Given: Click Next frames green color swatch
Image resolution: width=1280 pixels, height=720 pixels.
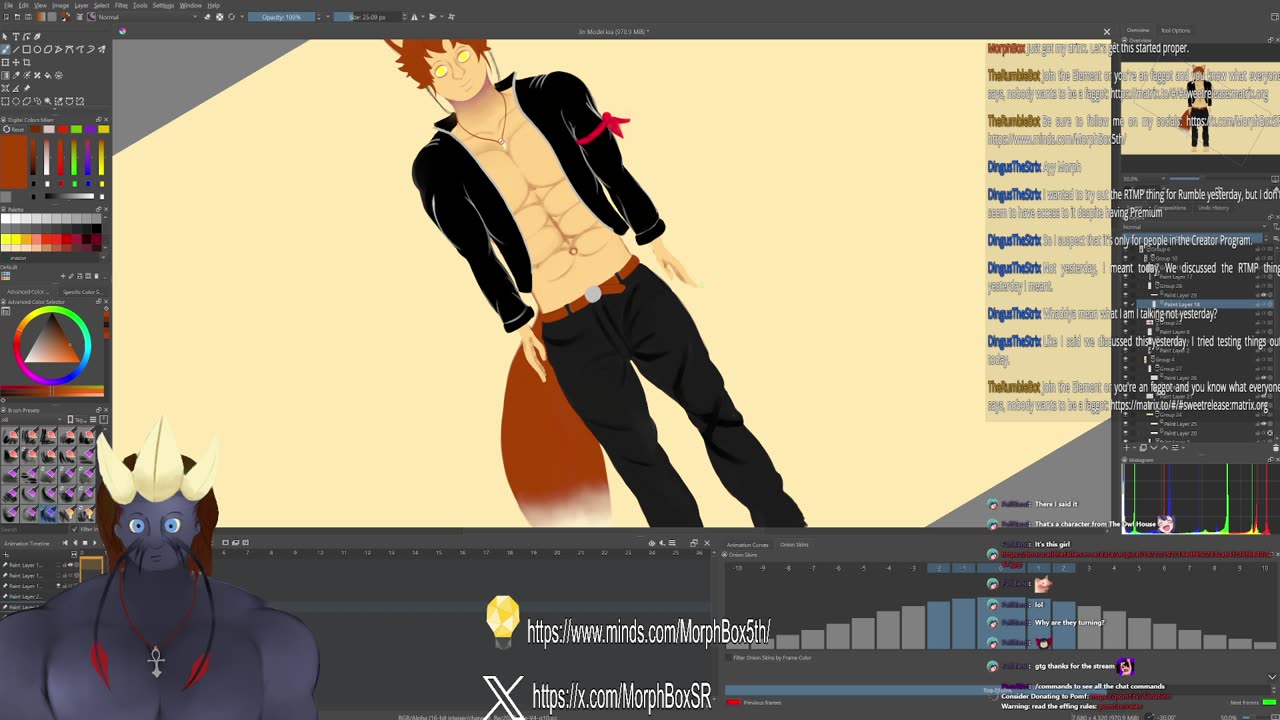Looking at the screenshot, I should coord(1270,702).
